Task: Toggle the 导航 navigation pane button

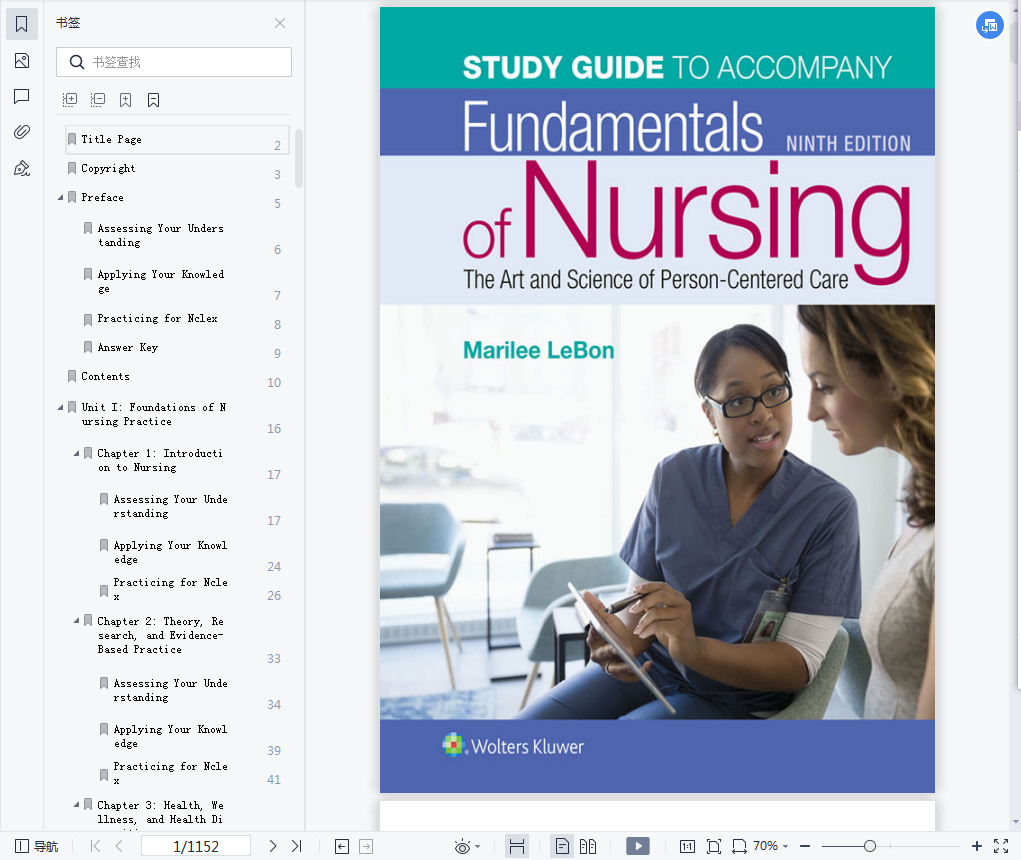Action: pos(36,846)
